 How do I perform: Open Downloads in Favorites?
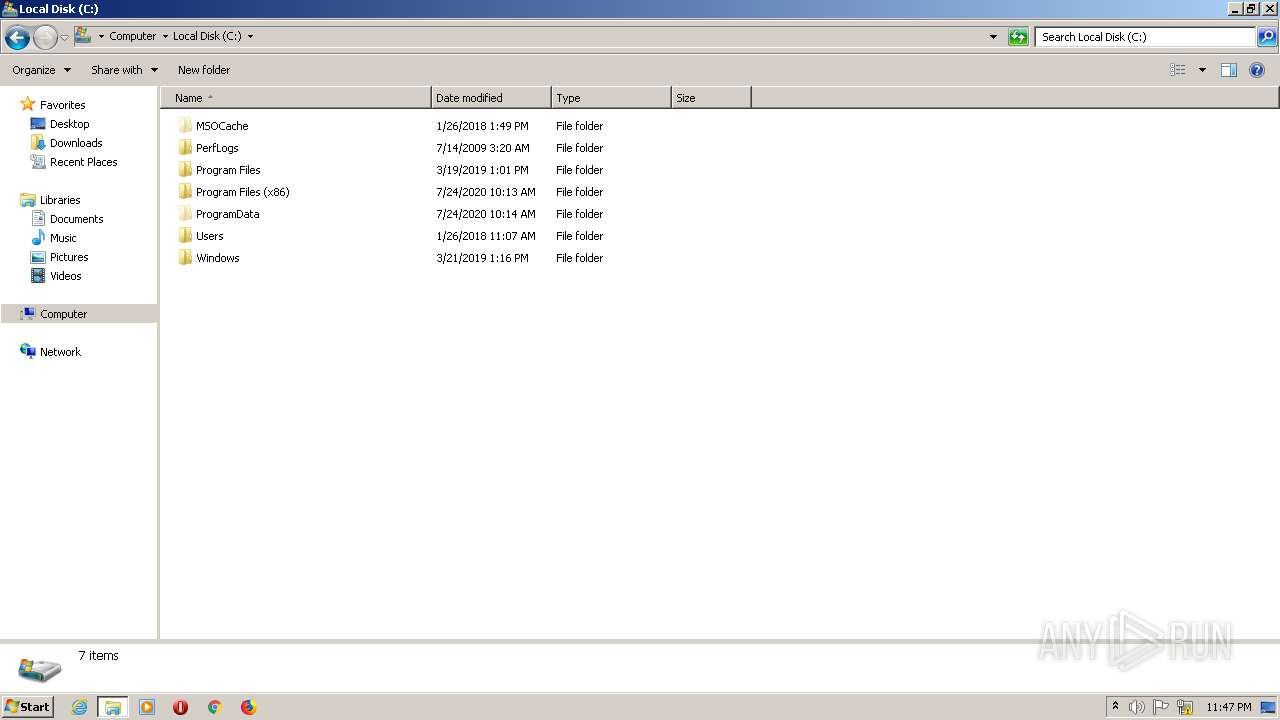(x=76, y=143)
